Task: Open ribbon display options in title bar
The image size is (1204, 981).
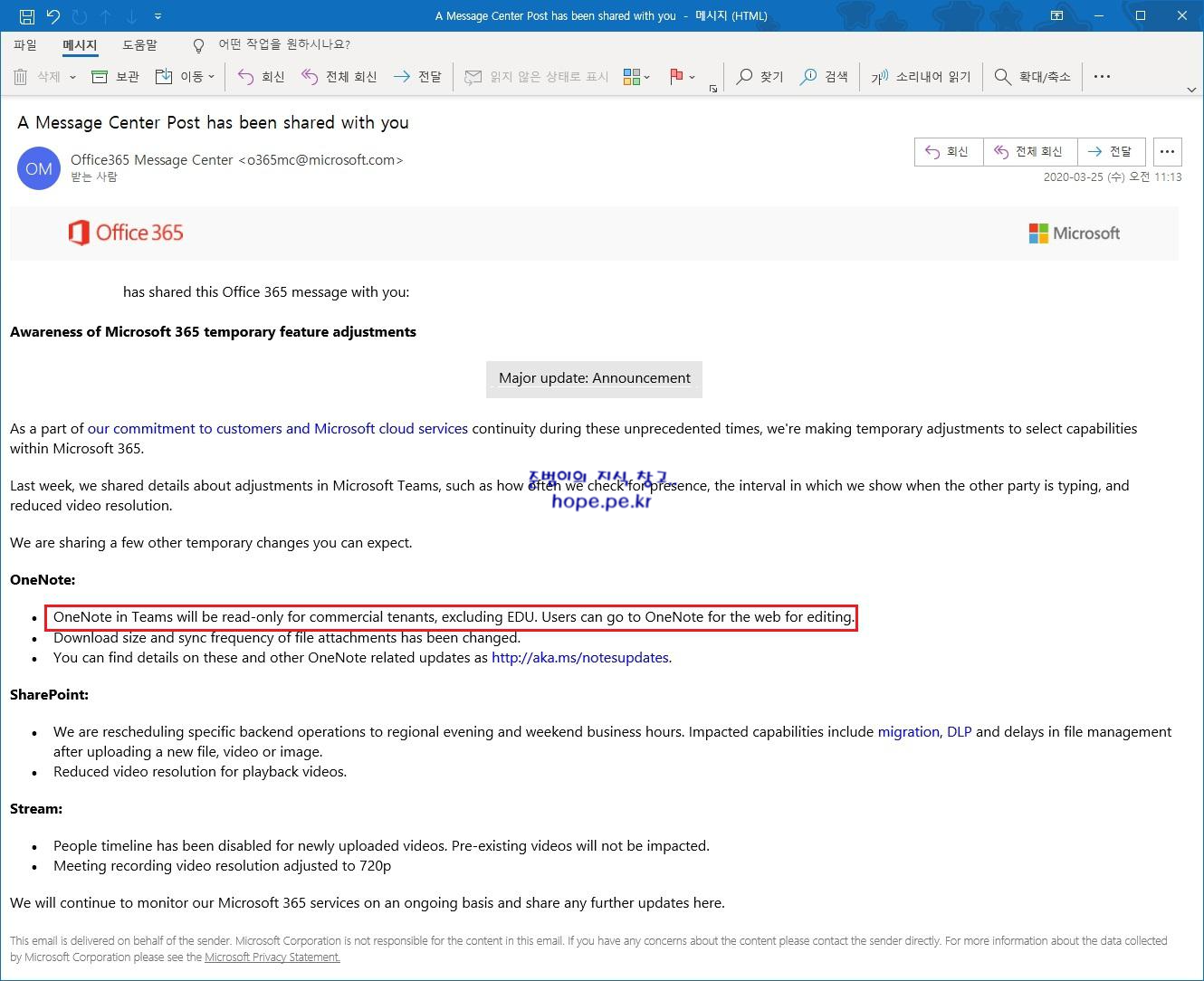Action: coord(1056,16)
